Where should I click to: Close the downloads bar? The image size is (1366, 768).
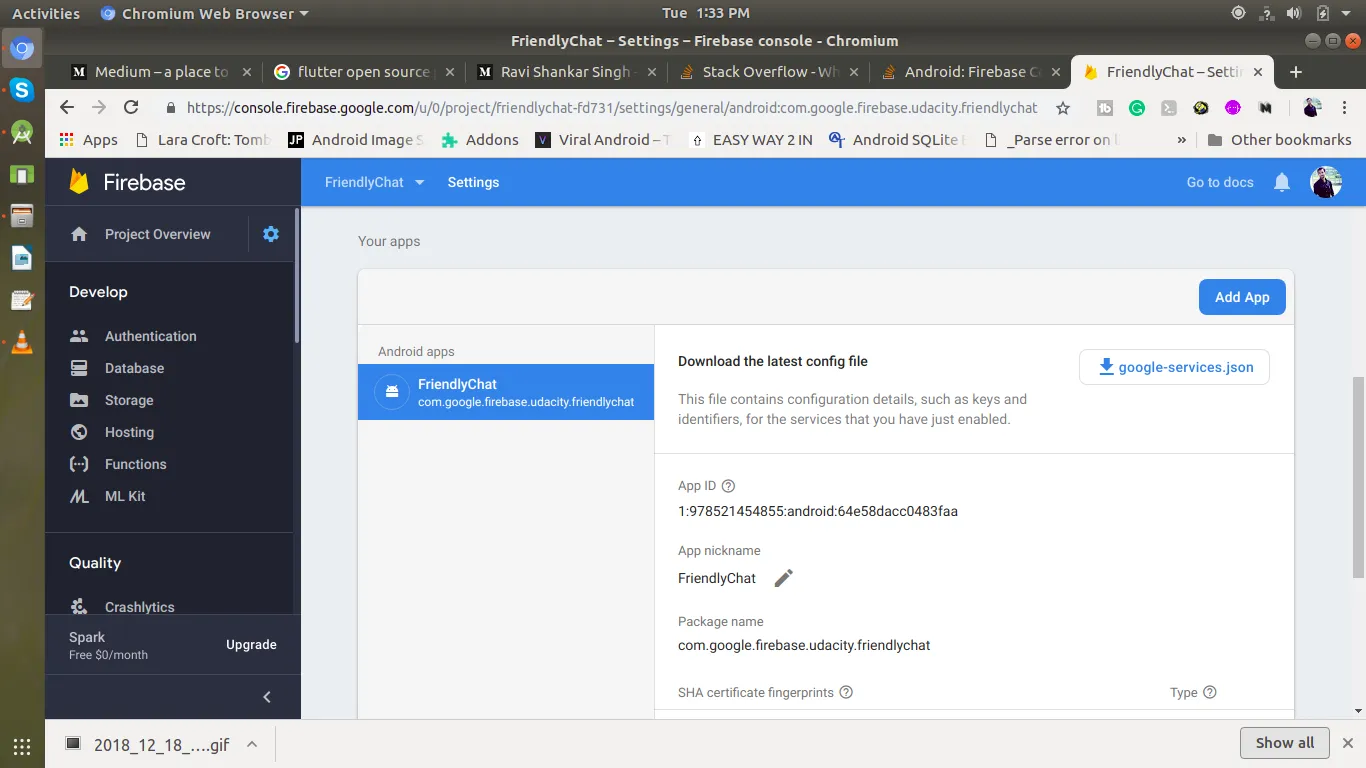1349,743
